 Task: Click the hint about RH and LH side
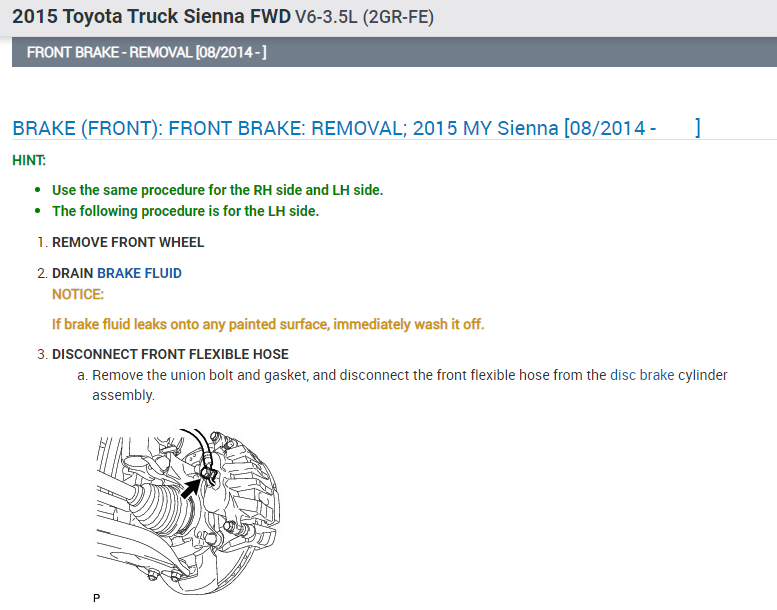point(217,190)
